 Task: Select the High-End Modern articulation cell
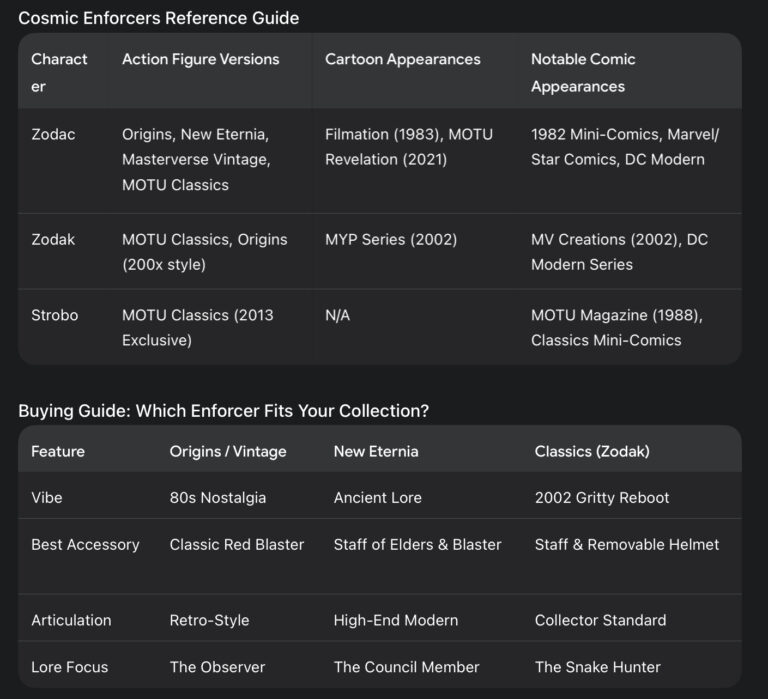click(396, 620)
